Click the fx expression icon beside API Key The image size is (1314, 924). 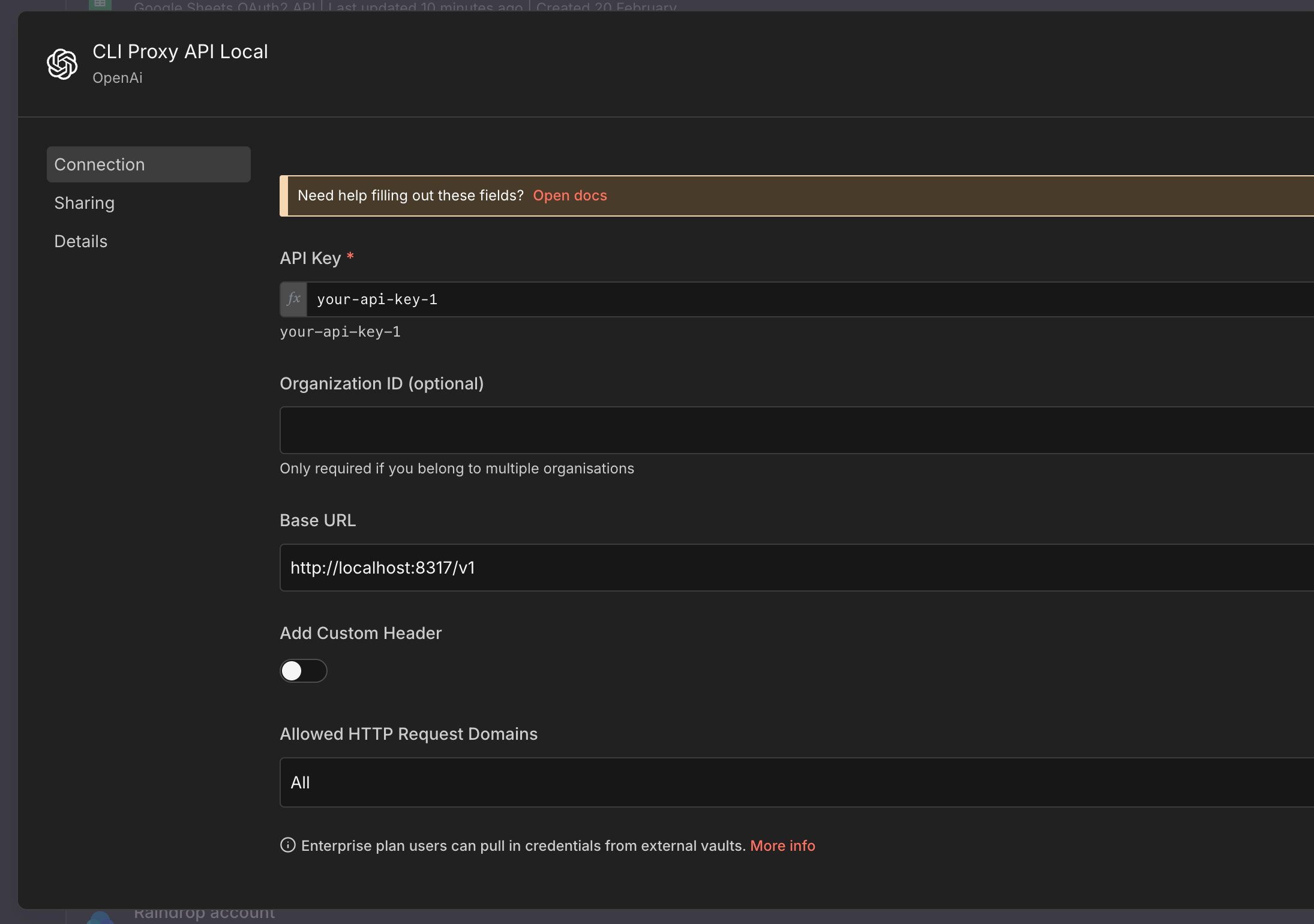pyautogui.click(x=293, y=299)
